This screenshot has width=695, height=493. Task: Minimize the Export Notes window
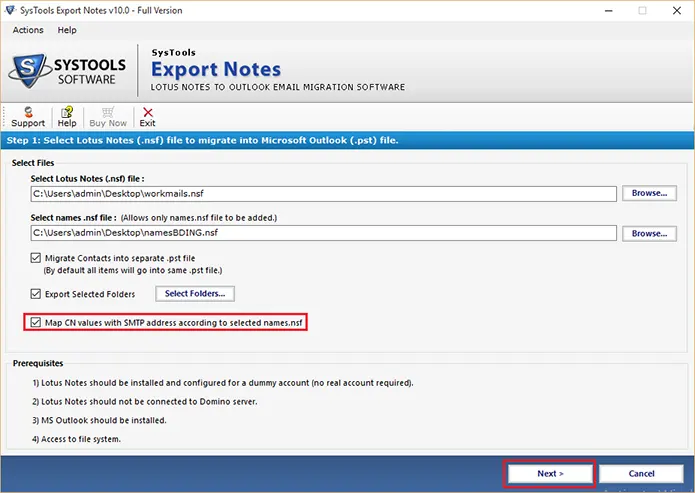[609, 10]
